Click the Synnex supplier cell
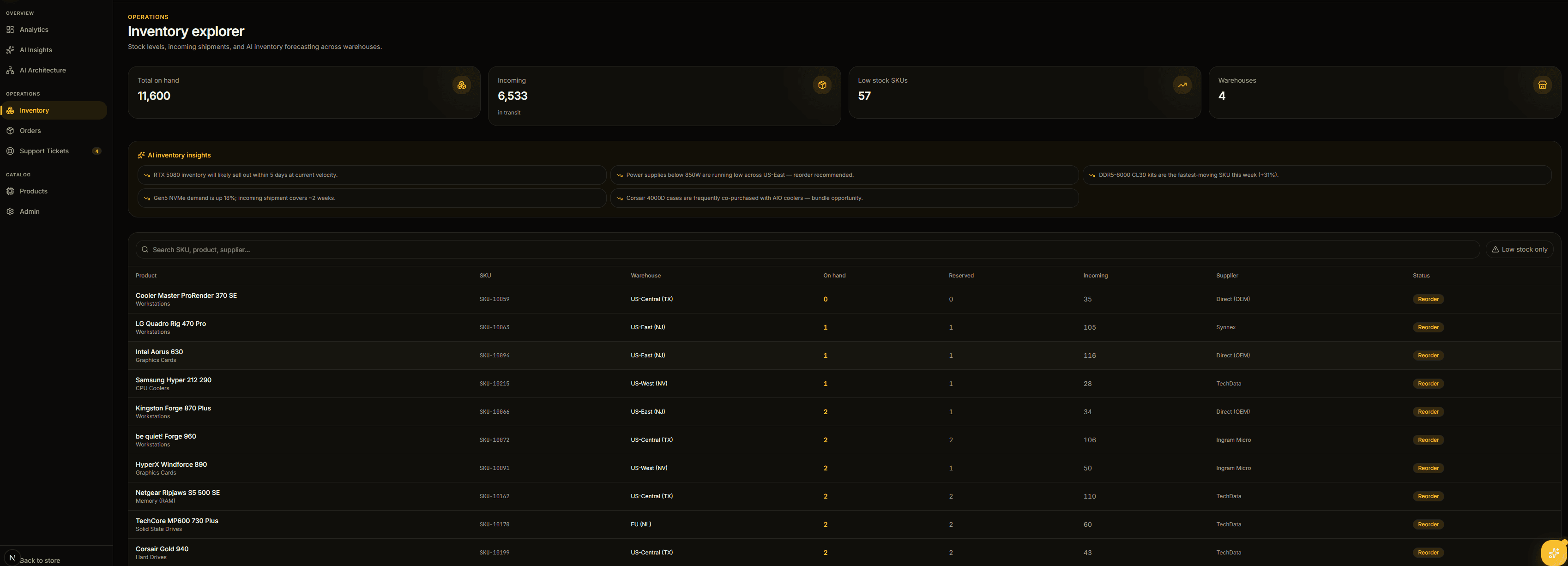The height and width of the screenshot is (566, 1568). pos(1226,327)
